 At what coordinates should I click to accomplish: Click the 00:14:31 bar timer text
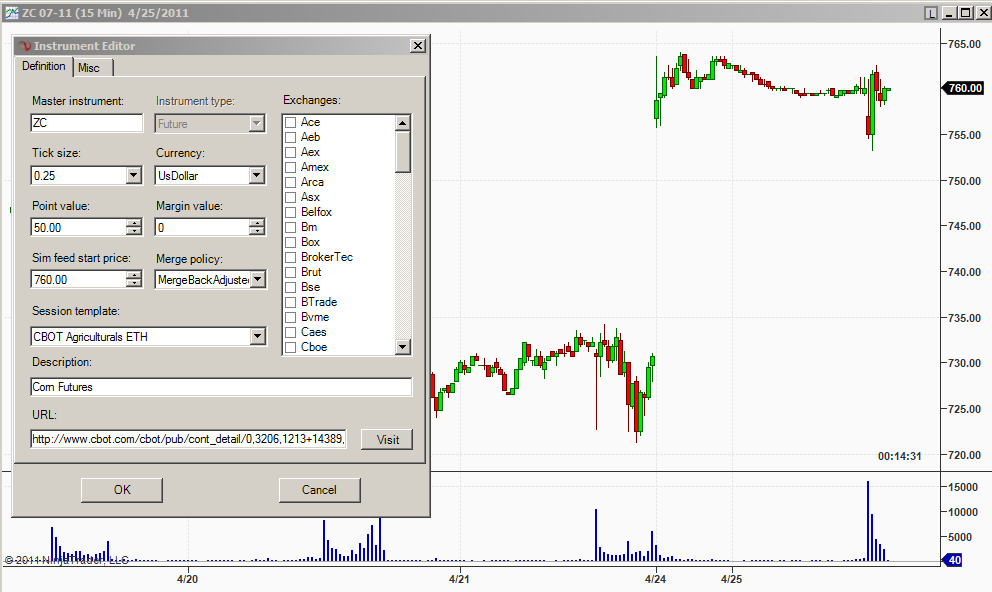tap(900, 456)
